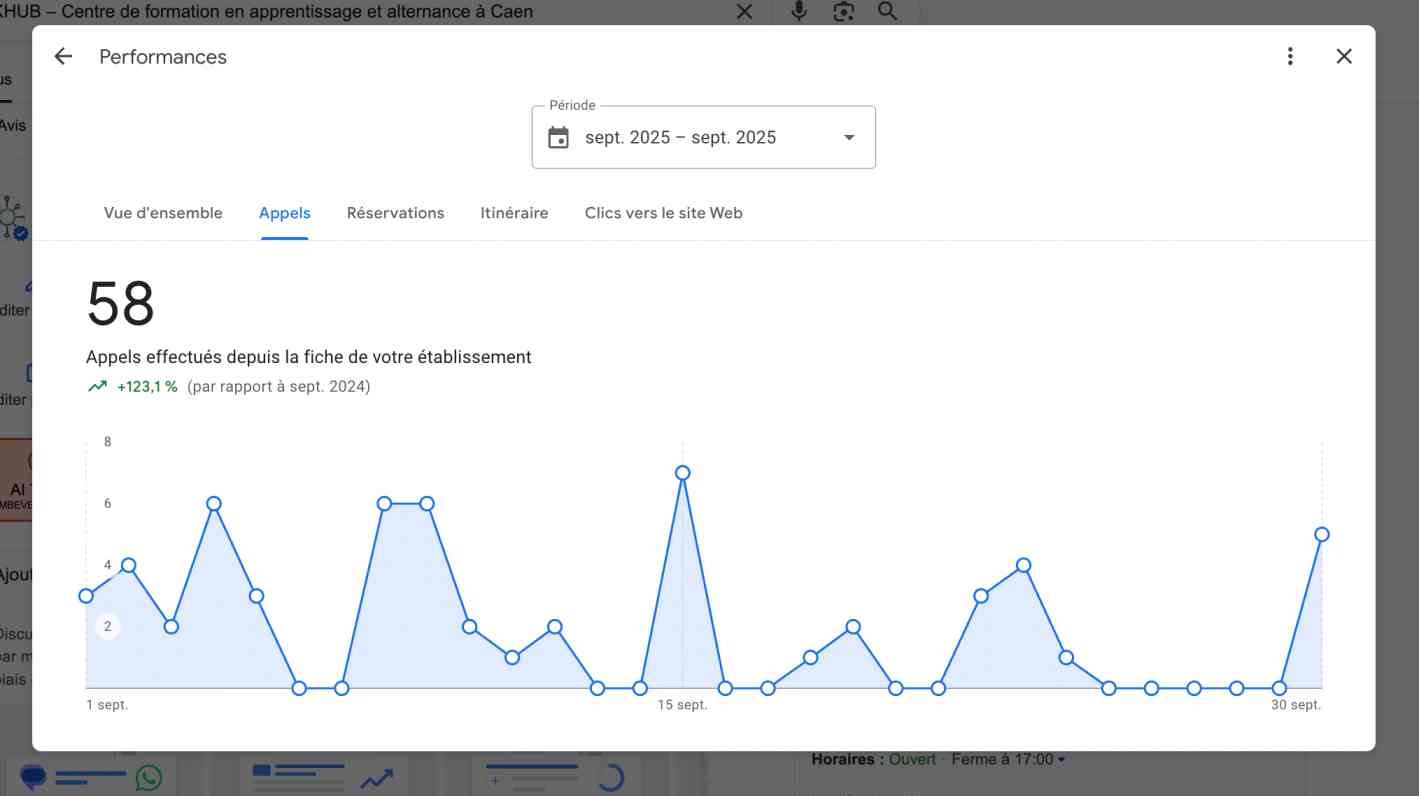Switch to the Vue d'ensemble tab
This screenshot has width=1419, height=796.
pyautogui.click(x=163, y=212)
